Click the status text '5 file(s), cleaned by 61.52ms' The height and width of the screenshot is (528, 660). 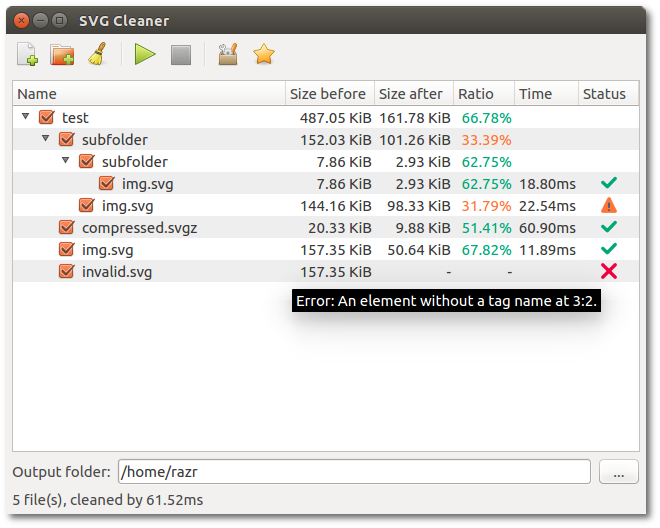click(x=108, y=500)
